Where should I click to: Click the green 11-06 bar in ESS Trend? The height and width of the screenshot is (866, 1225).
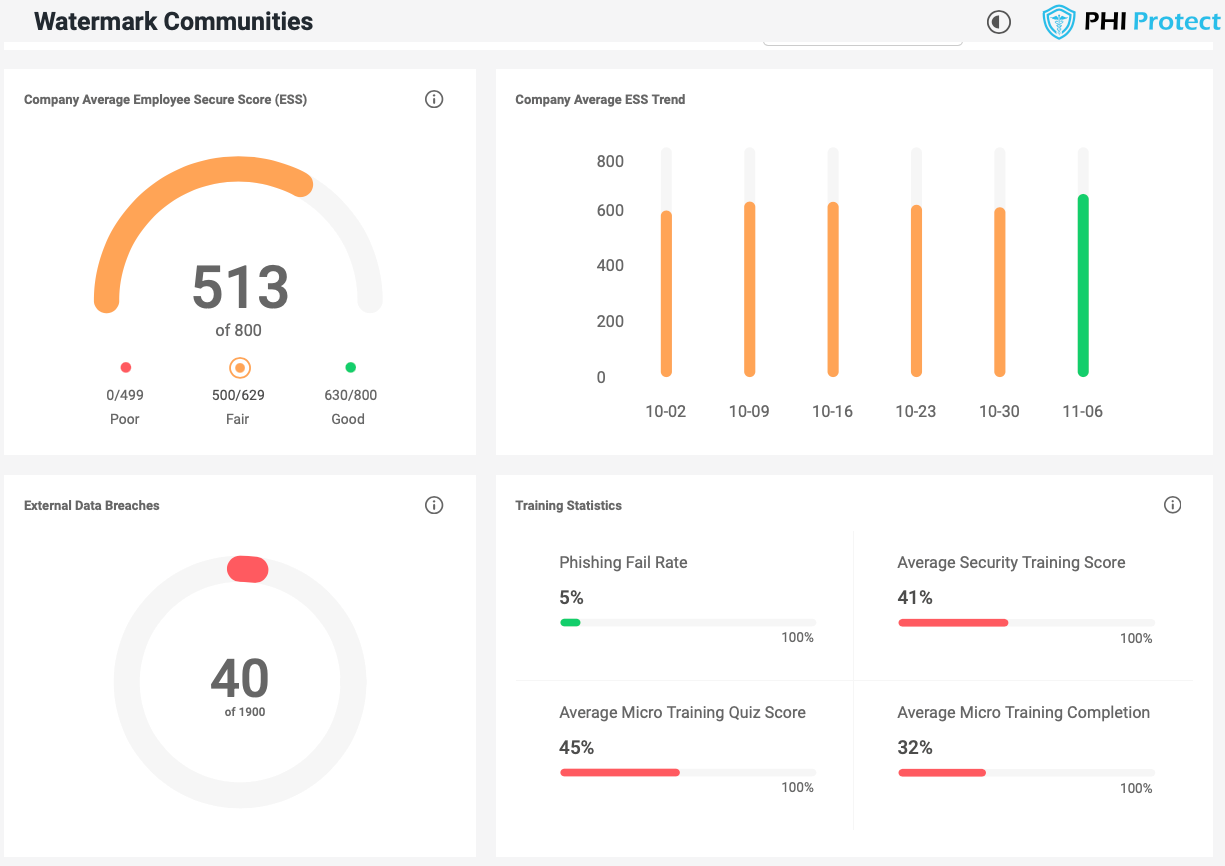[1083, 286]
